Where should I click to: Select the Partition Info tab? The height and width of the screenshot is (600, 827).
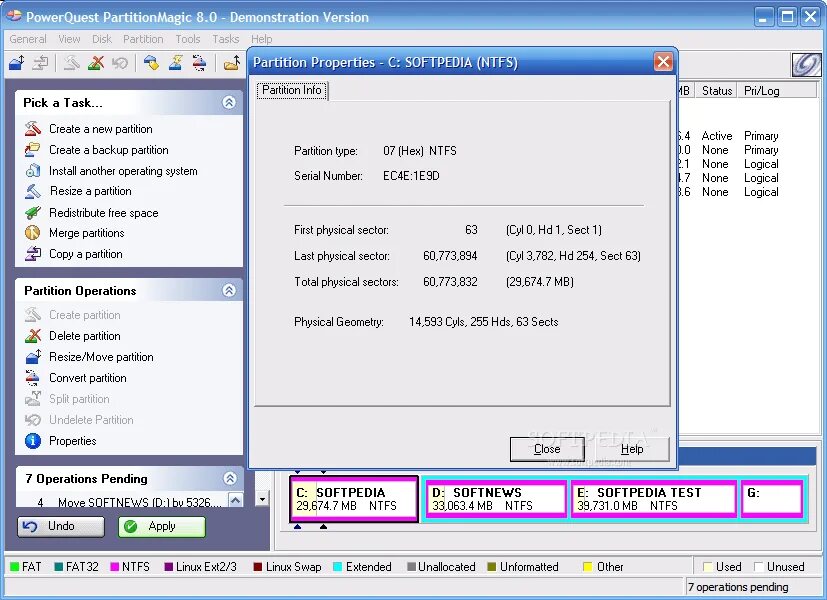(292, 90)
